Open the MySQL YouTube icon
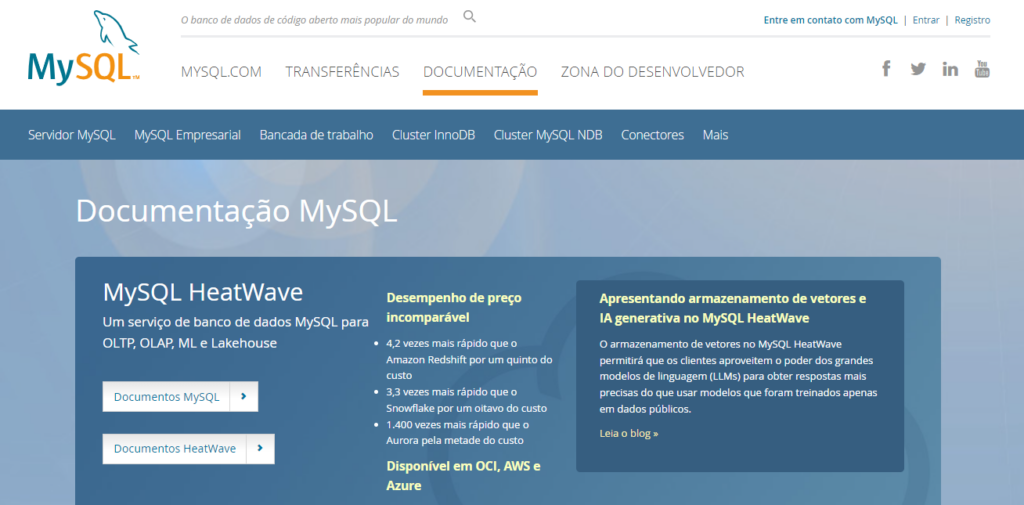 (x=982, y=69)
